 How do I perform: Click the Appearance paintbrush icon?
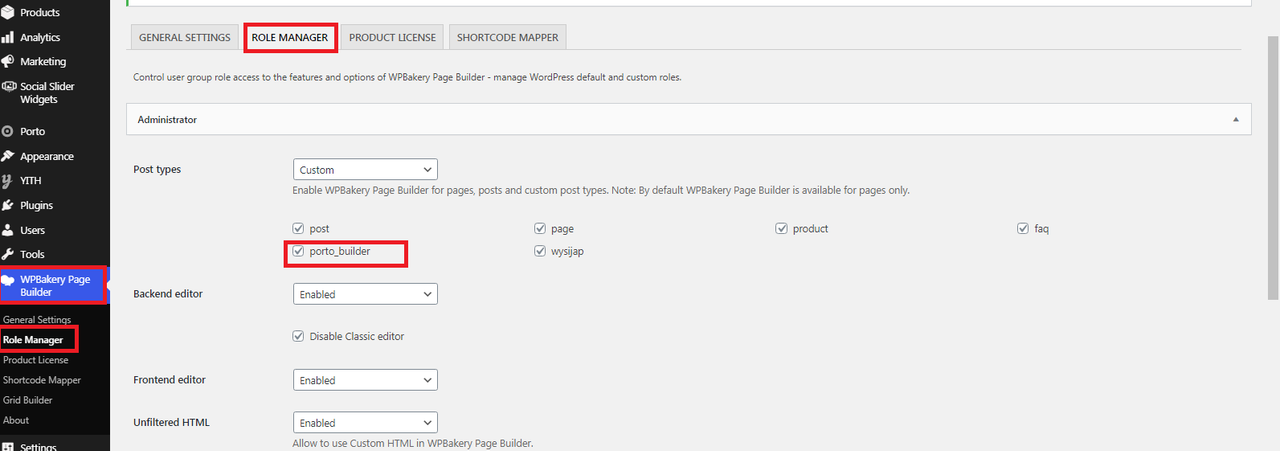[8, 156]
